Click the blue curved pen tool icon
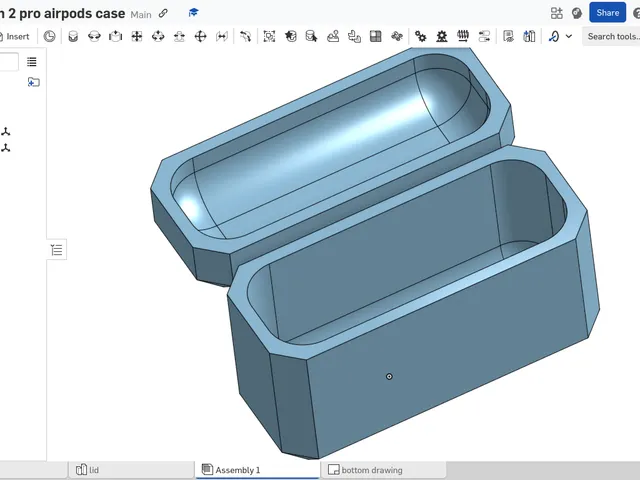 coord(553,36)
